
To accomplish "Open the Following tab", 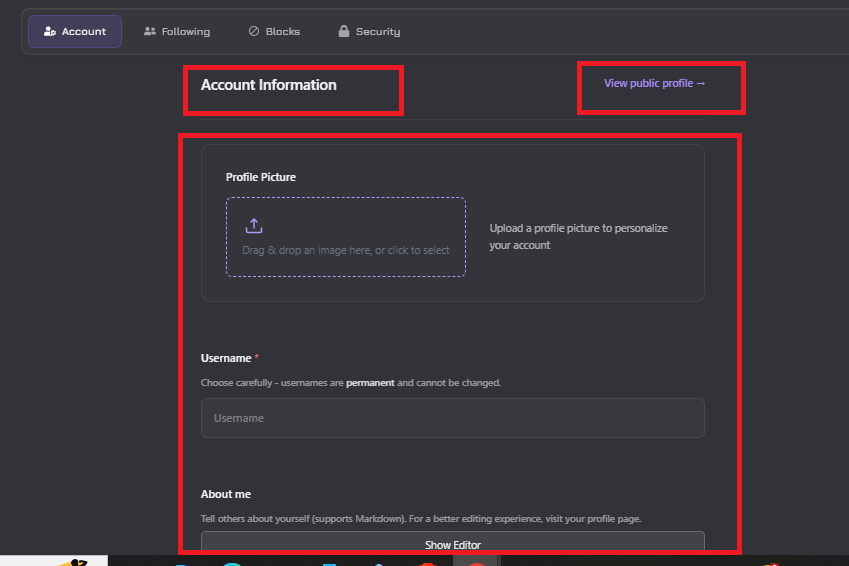I will pos(177,32).
